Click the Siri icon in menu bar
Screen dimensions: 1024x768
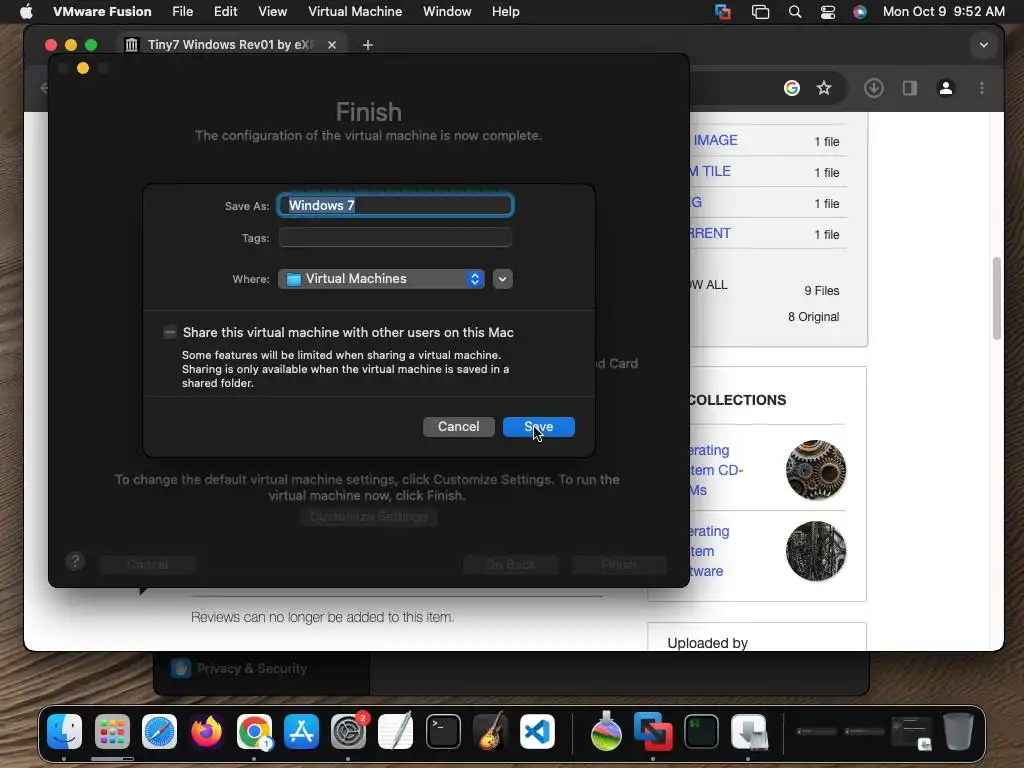tap(859, 11)
